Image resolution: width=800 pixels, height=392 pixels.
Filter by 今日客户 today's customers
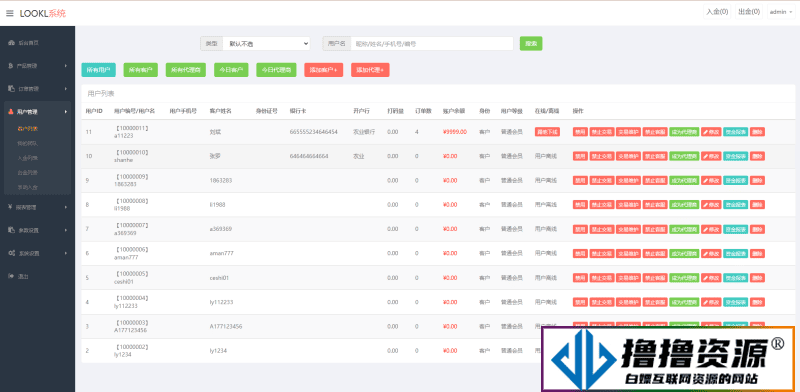tap(231, 70)
